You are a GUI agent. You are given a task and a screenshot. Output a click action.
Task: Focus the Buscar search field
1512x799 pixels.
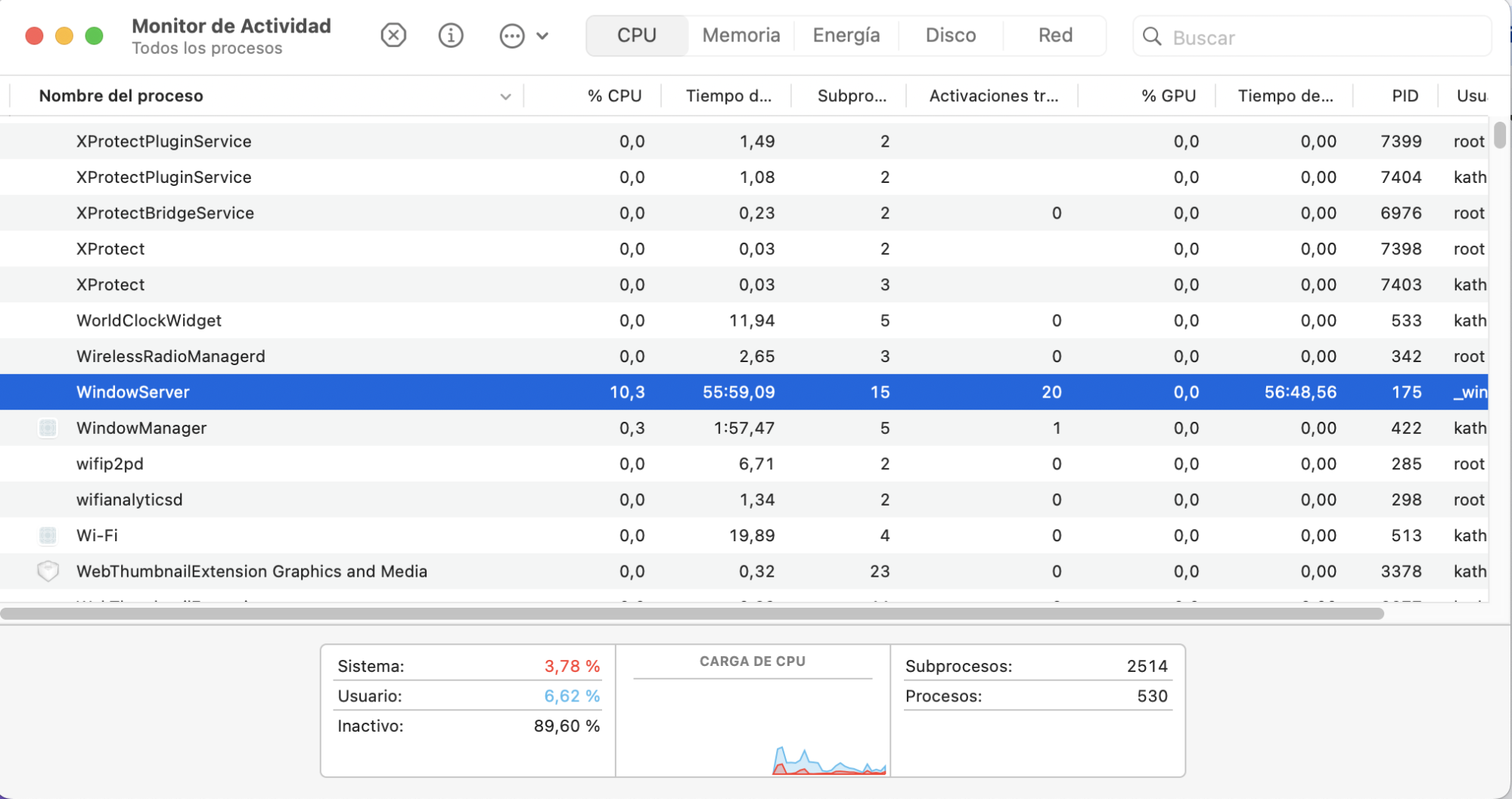(1312, 36)
